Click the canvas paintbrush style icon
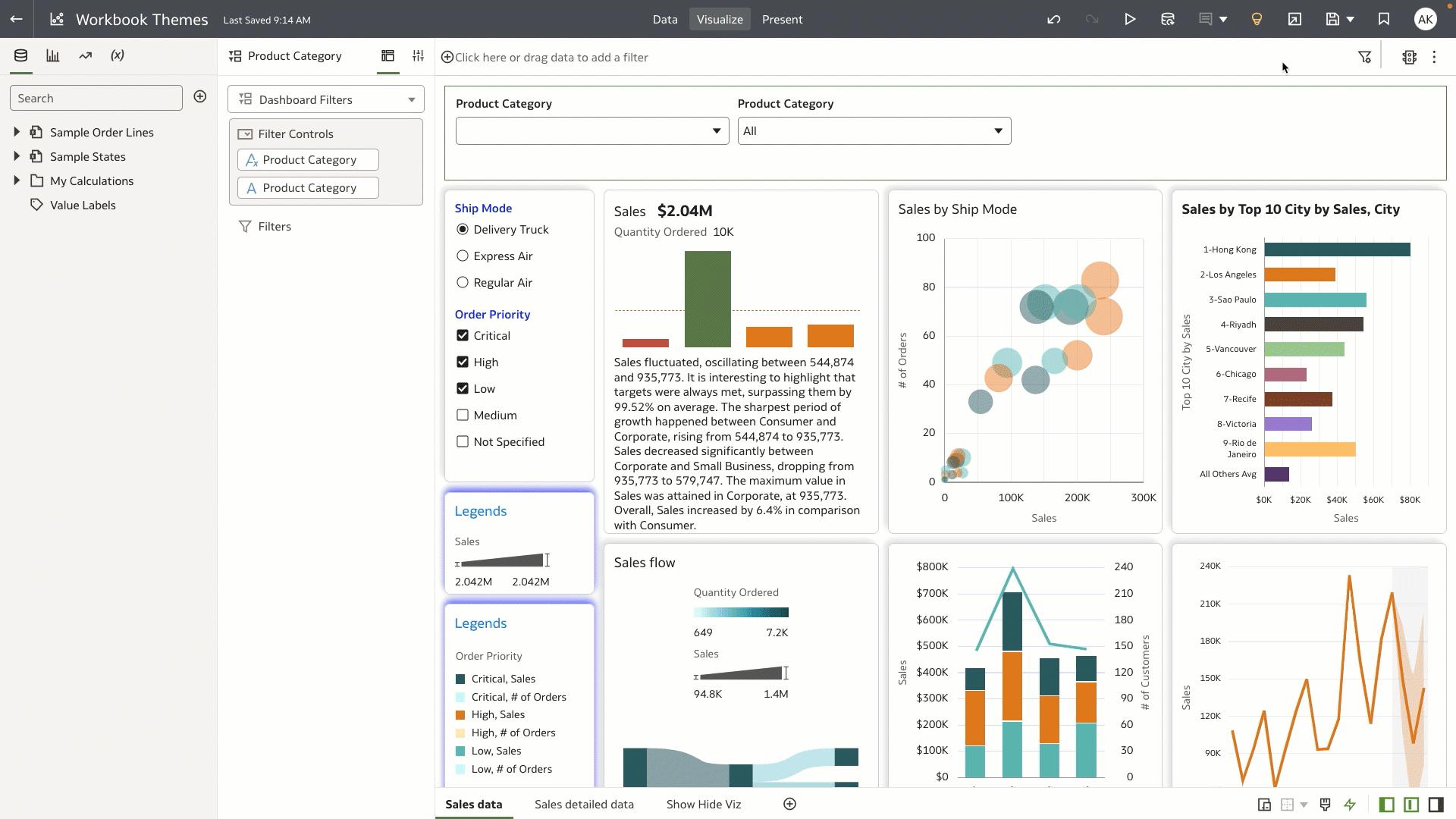The height and width of the screenshot is (819, 1456). point(1325,805)
